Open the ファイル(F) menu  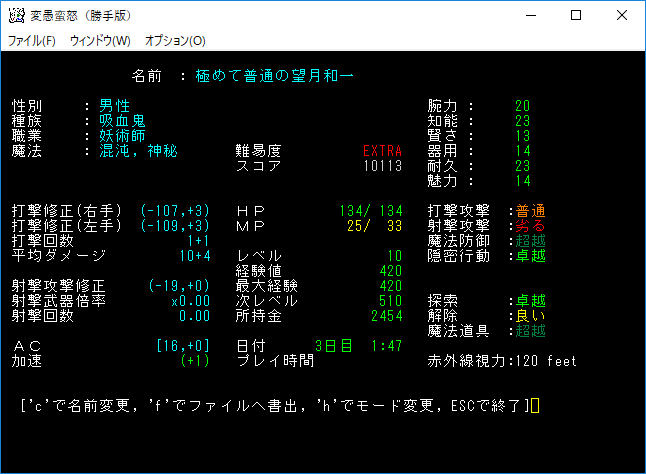coord(32,41)
